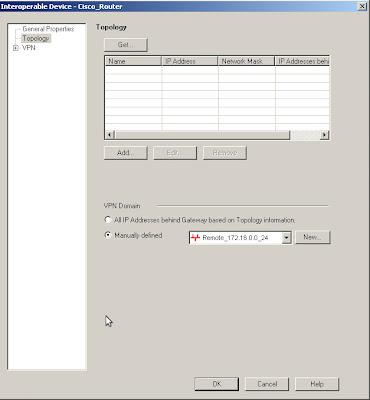This screenshot has height=400, width=370.
Task: Confirm with the OK button
Action: pos(217,384)
